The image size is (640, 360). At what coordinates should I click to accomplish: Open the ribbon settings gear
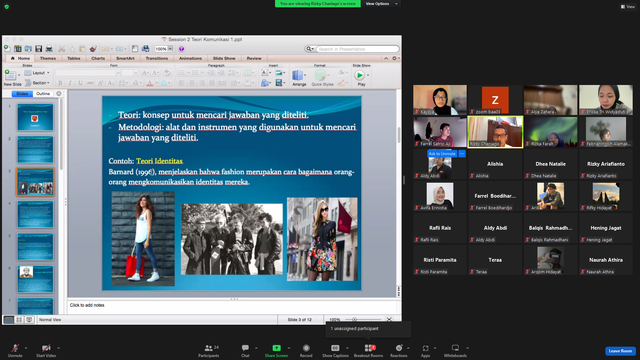point(394,58)
